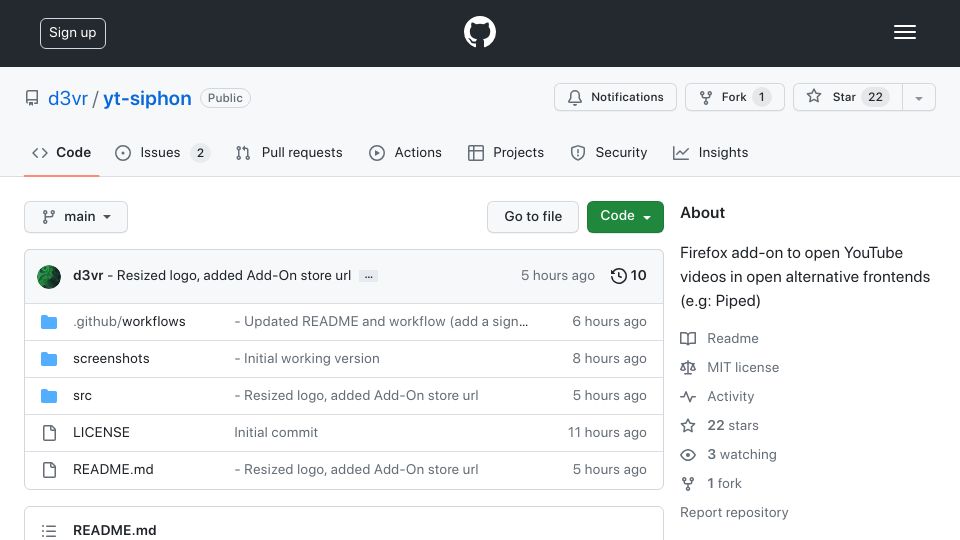Click 8 hours ago in screenshots row
Viewport: 960px width, 540px height.
tap(609, 358)
